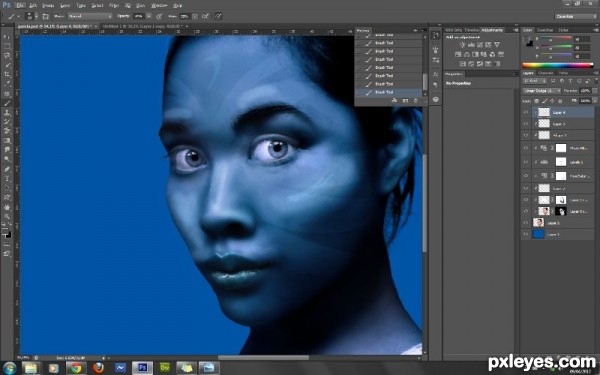Open the Window menu

(159, 5)
